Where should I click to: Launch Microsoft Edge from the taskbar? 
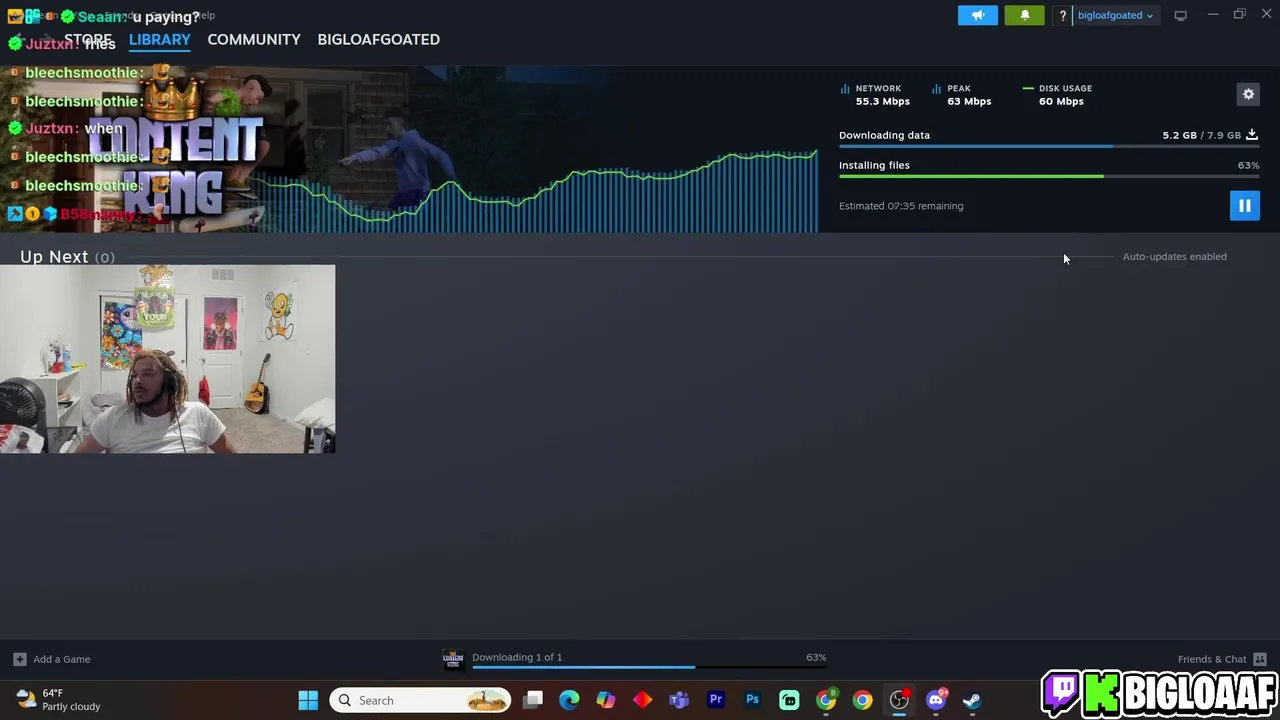(x=569, y=700)
